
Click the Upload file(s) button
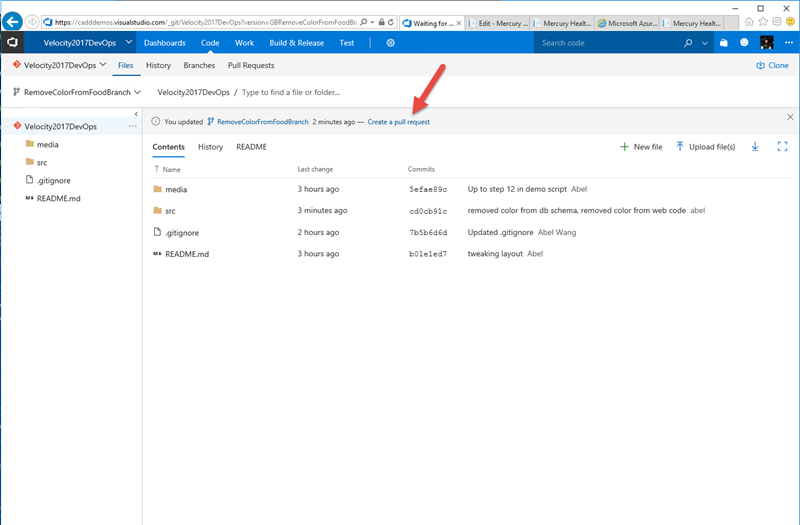[706, 147]
